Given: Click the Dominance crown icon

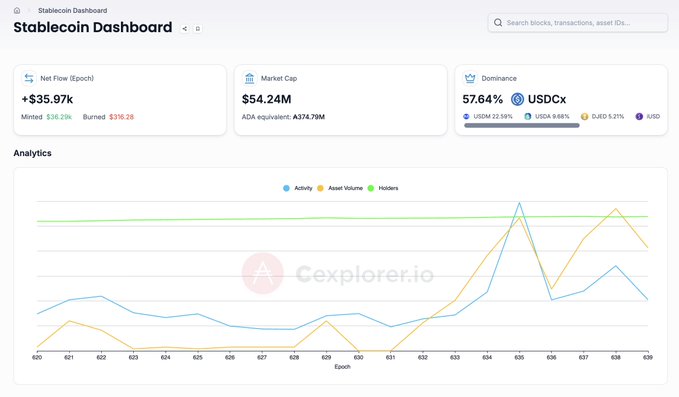Looking at the screenshot, I should pyautogui.click(x=470, y=78).
